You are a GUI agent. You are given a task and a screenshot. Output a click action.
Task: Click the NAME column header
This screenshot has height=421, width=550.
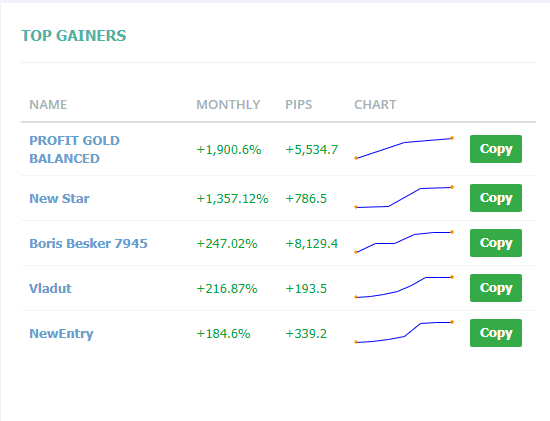coord(48,105)
